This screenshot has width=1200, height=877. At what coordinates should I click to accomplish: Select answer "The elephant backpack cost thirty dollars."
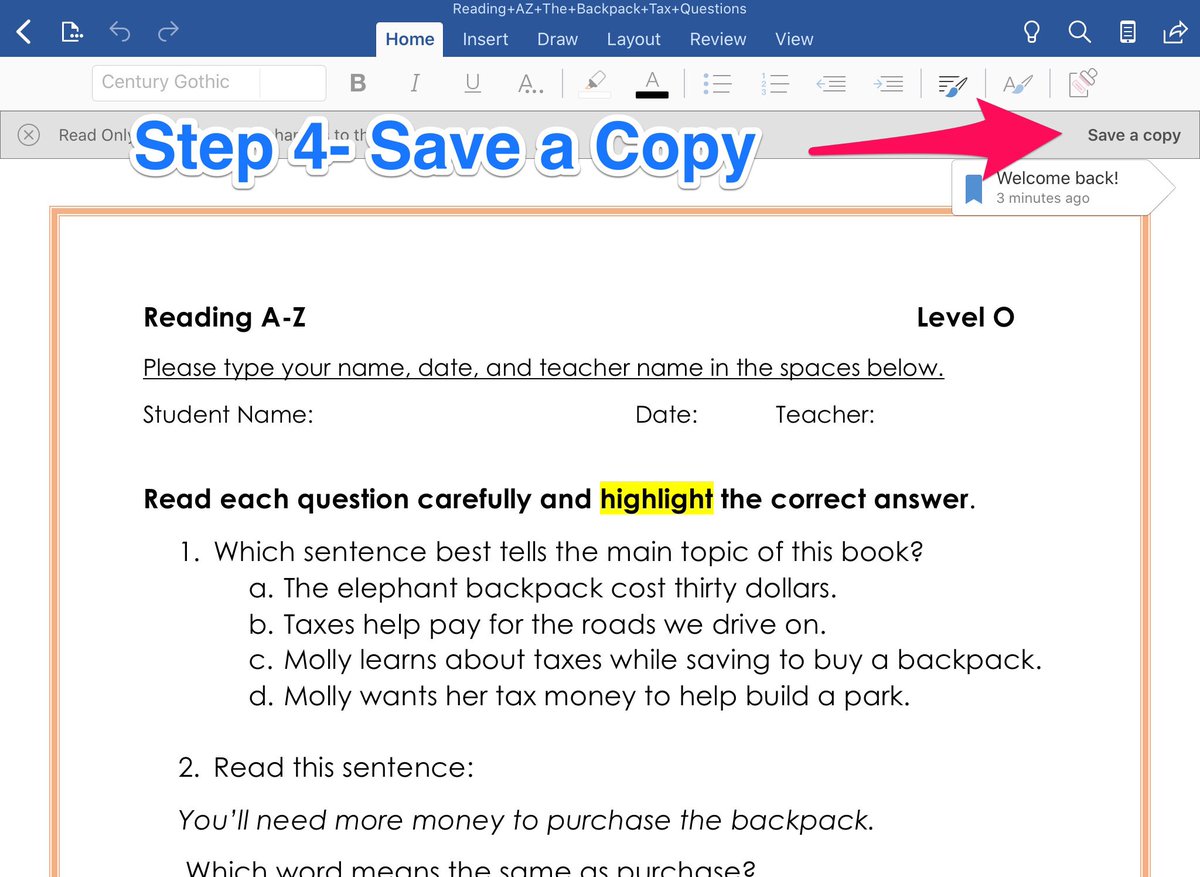pos(559,588)
